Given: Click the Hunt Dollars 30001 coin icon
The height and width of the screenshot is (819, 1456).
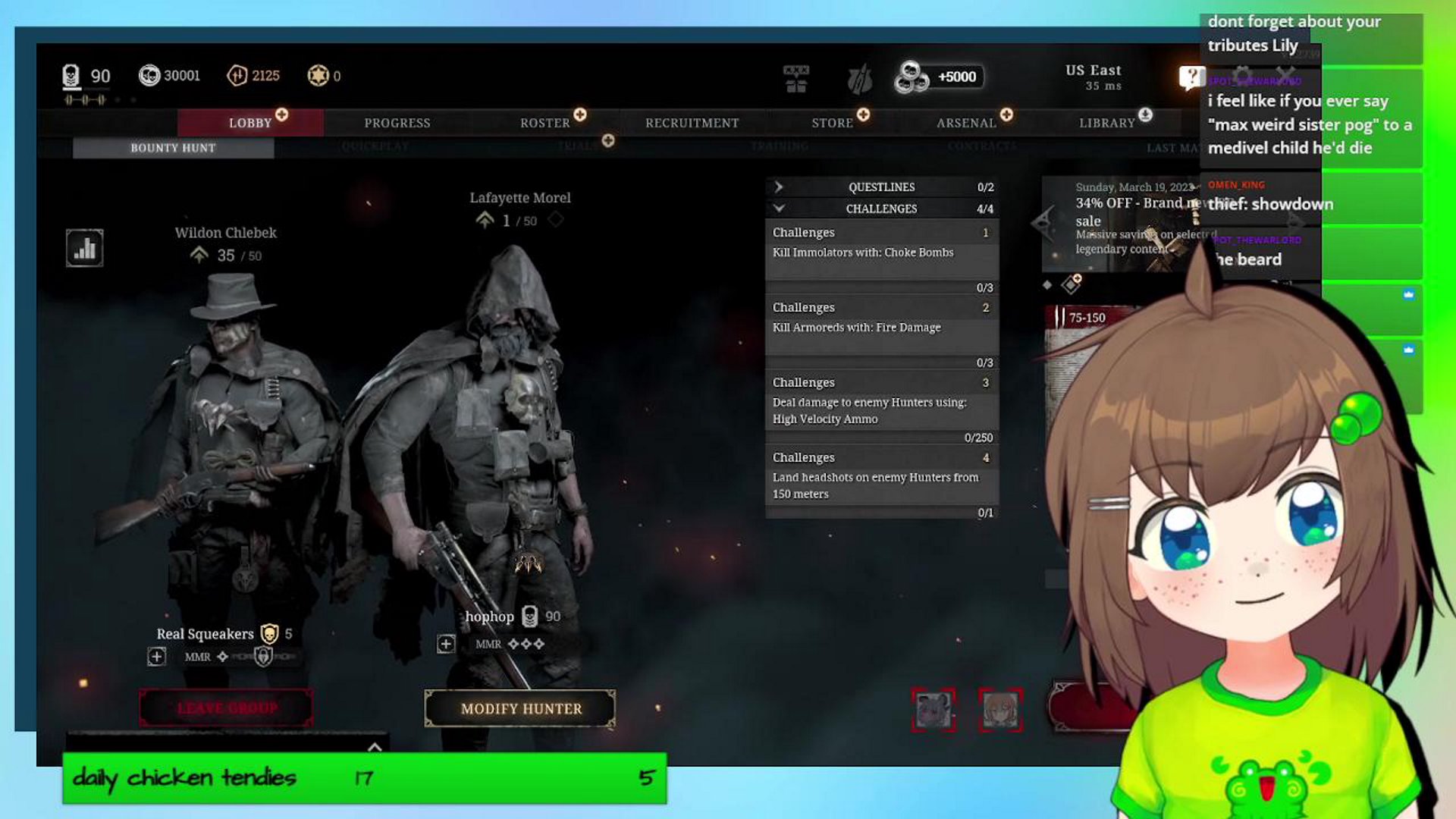Looking at the screenshot, I should click(149, 76).
